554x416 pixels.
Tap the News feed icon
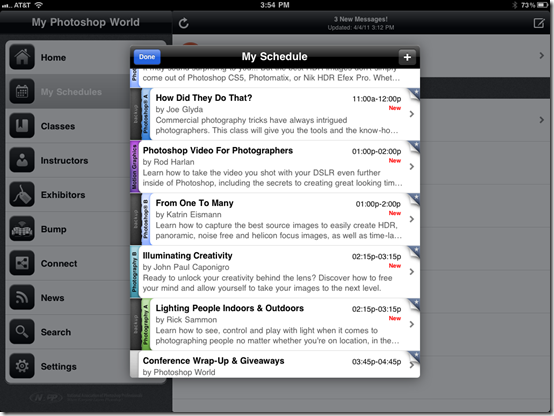pos(22,297)
